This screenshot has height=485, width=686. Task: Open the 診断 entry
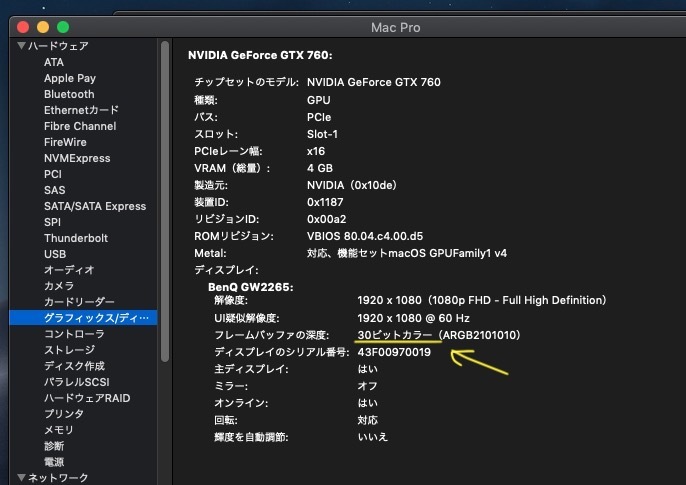54,446
